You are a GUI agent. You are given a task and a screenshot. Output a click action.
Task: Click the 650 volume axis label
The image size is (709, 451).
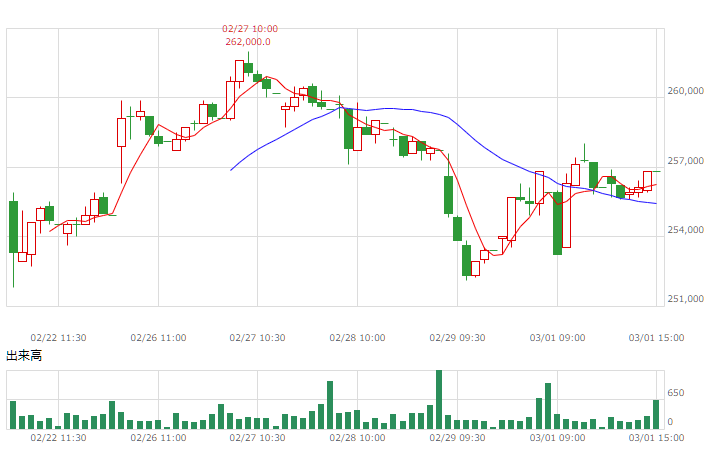coord(676,393)
